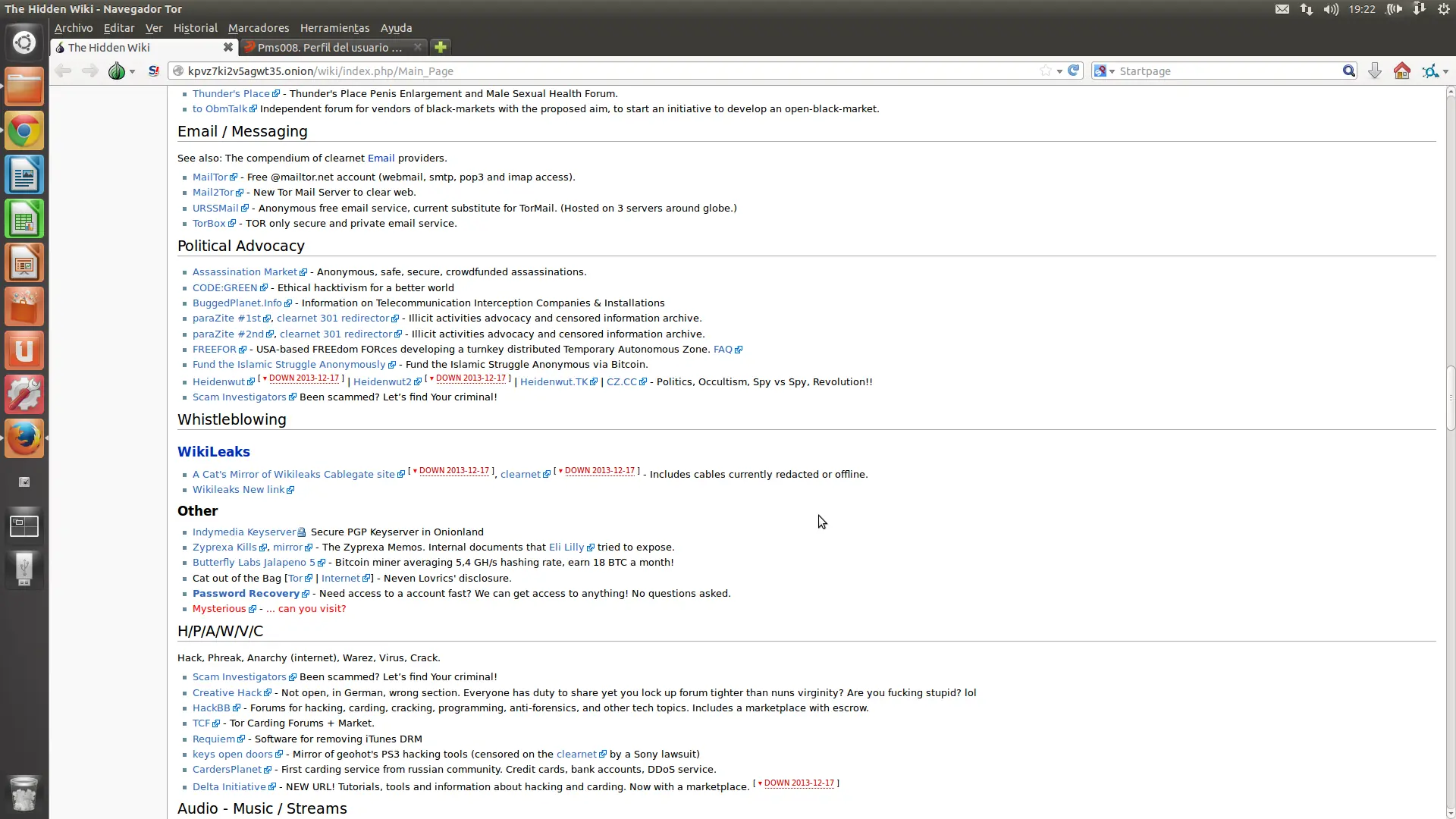Viewport: 1456px width, 819px height.
Task: Bookmark this page with the star icon
Action: [1046, 71]
